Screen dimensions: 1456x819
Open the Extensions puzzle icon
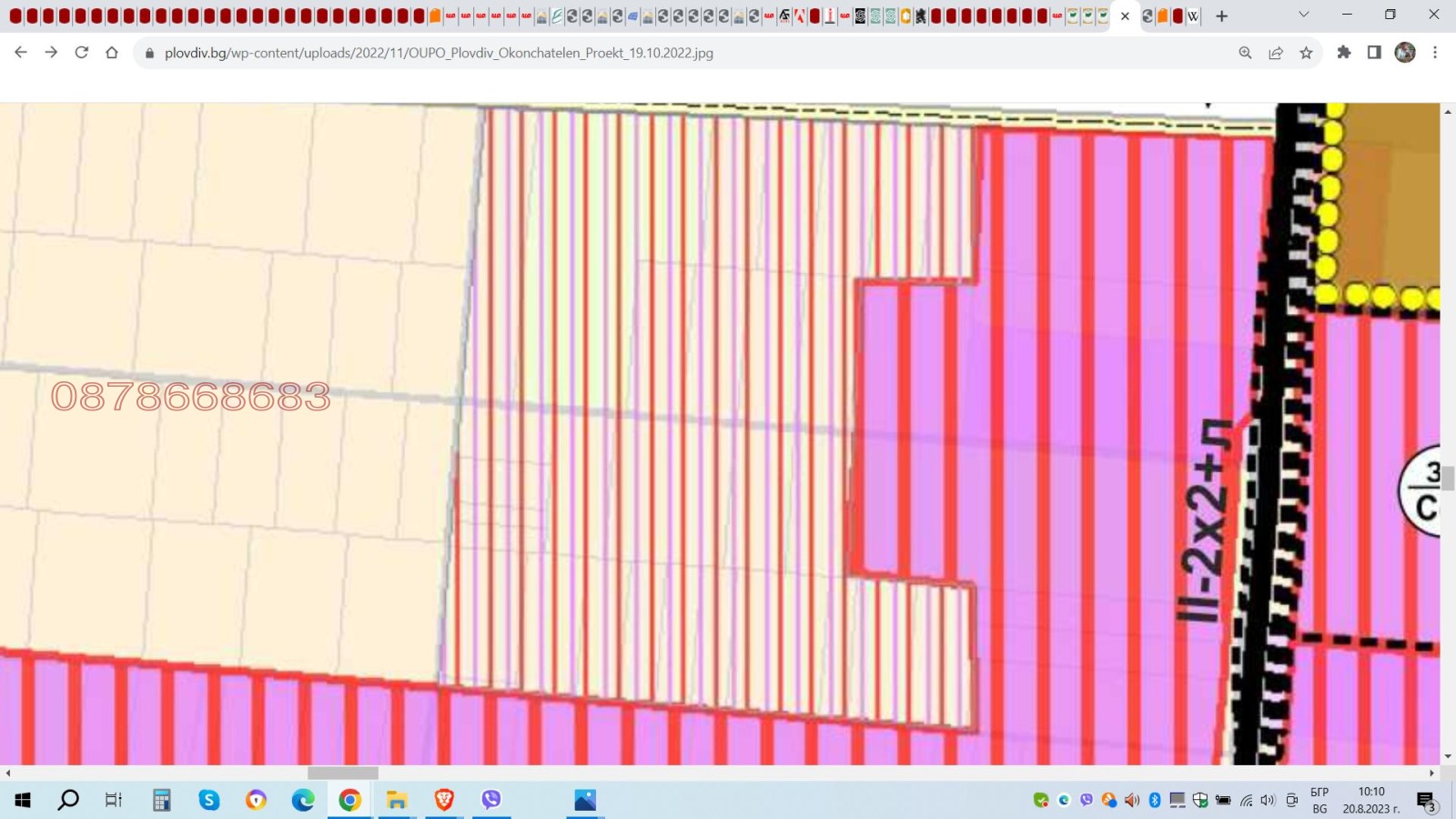coord(1343,53)
